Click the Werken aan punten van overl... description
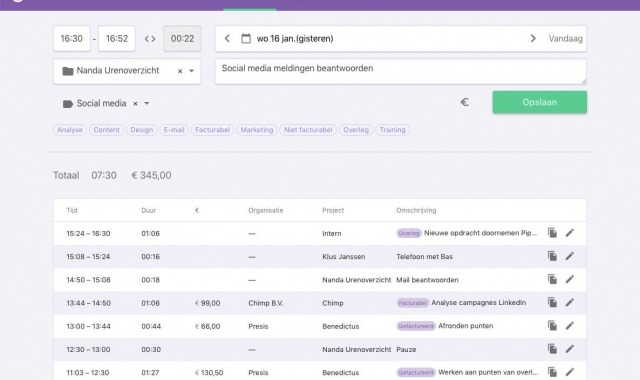 (488, 372)
